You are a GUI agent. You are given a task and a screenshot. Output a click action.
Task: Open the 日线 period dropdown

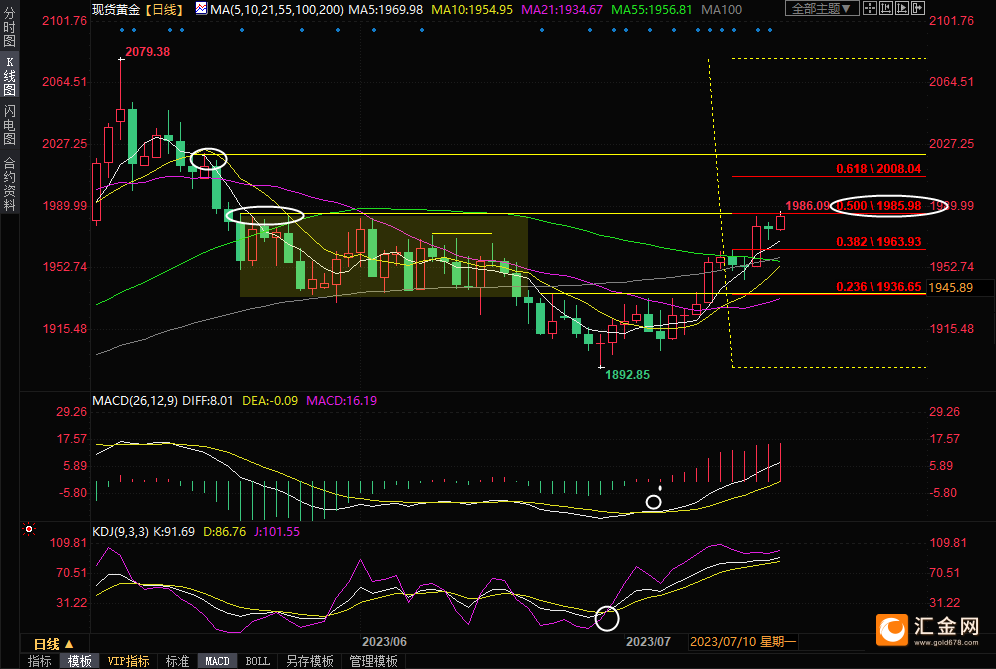(54, 644)
